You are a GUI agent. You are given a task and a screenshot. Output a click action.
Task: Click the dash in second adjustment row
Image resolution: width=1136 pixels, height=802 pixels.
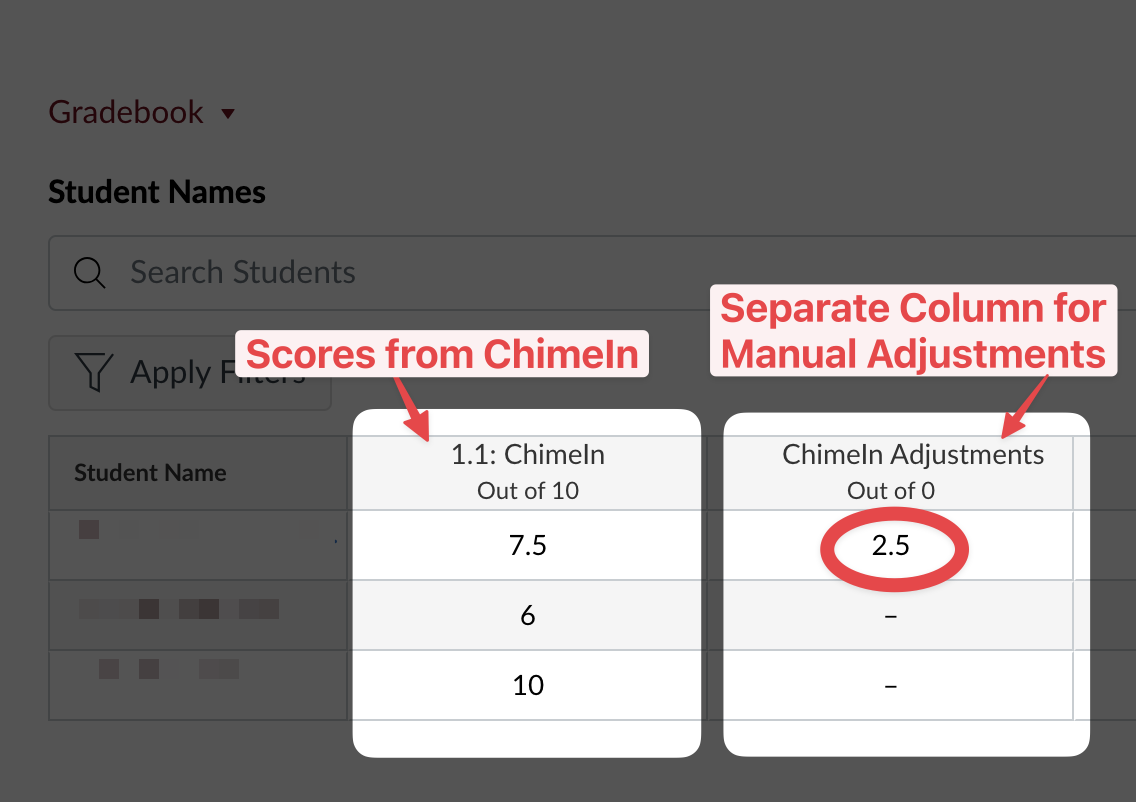(890, 615)
